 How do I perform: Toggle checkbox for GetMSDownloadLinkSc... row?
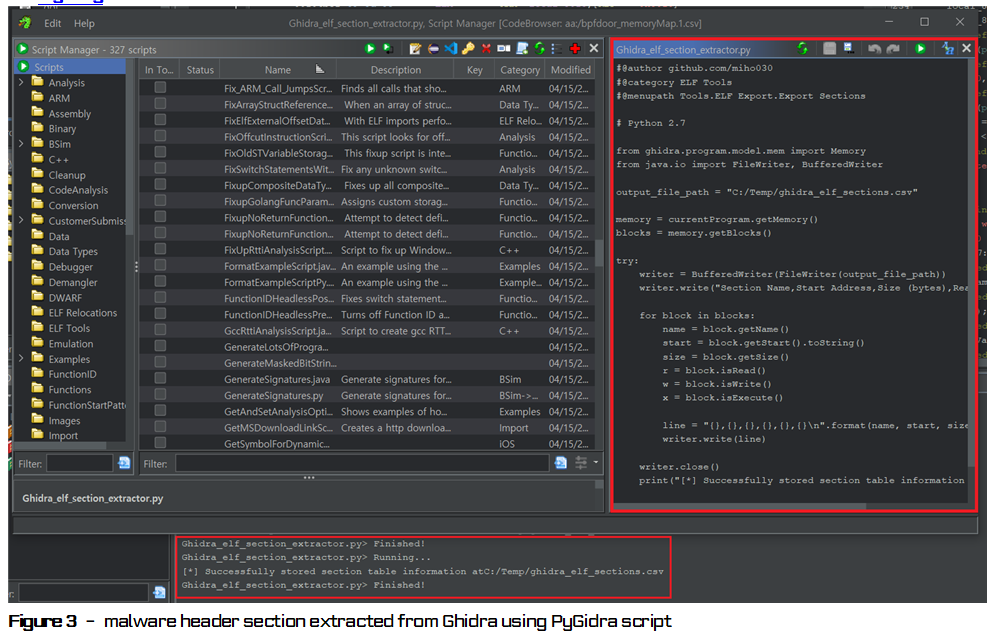tap(160, 427)
